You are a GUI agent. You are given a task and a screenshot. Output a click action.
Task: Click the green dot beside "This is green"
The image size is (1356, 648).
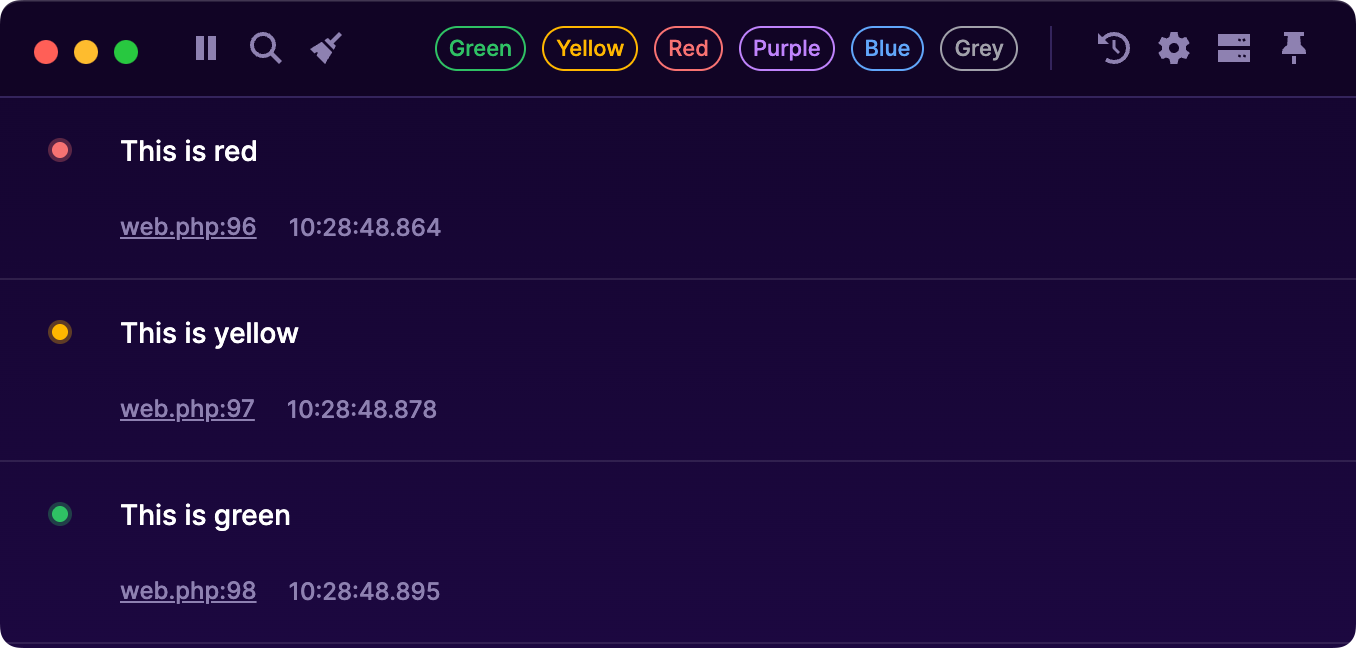[x=60, y=515]
